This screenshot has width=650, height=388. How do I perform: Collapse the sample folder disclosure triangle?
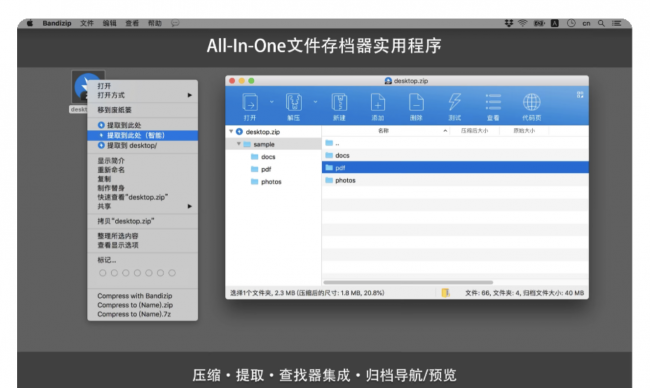pos(239,144)
